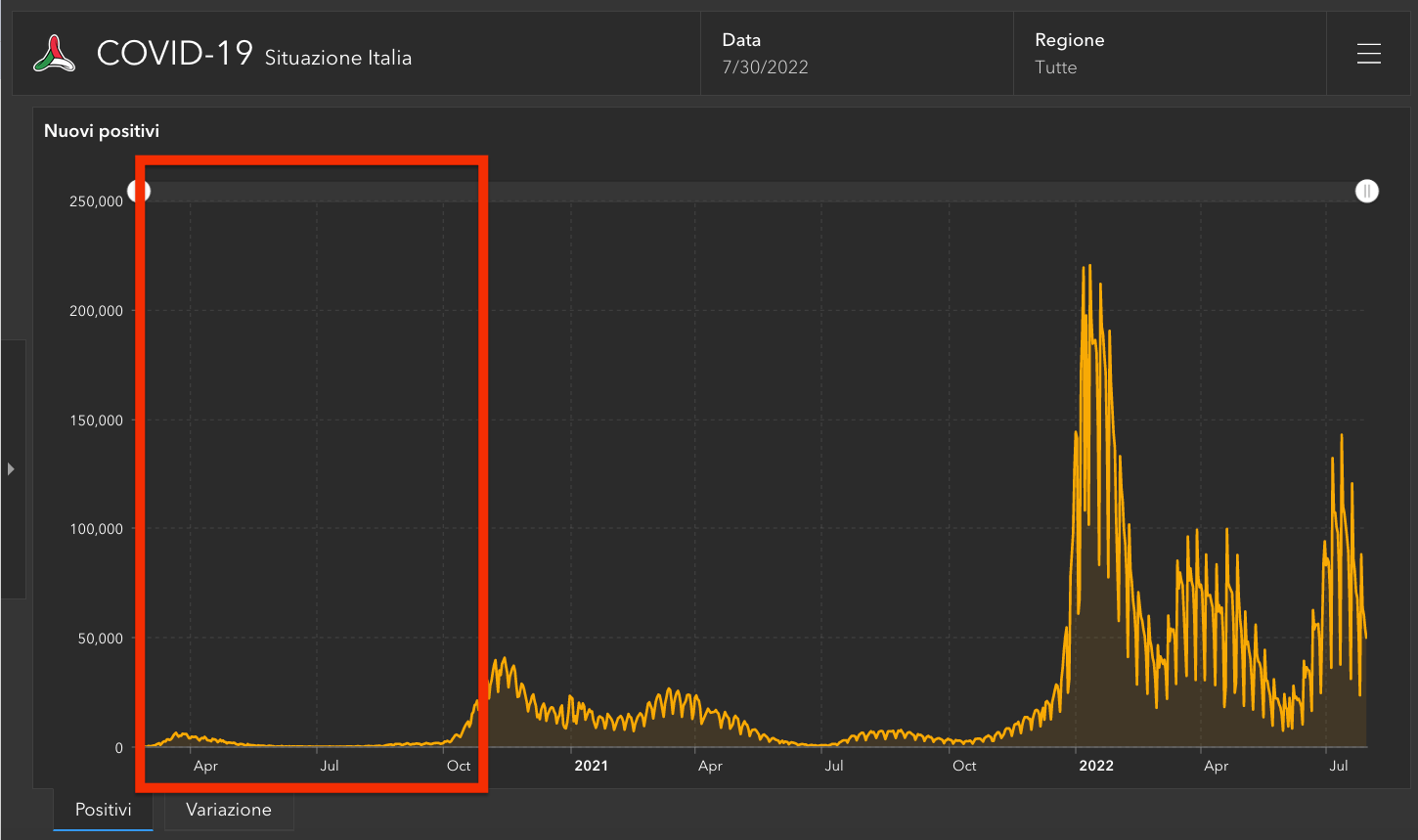
Task: Click the 250,000 y-axis label
Action: tap(96, 201)
